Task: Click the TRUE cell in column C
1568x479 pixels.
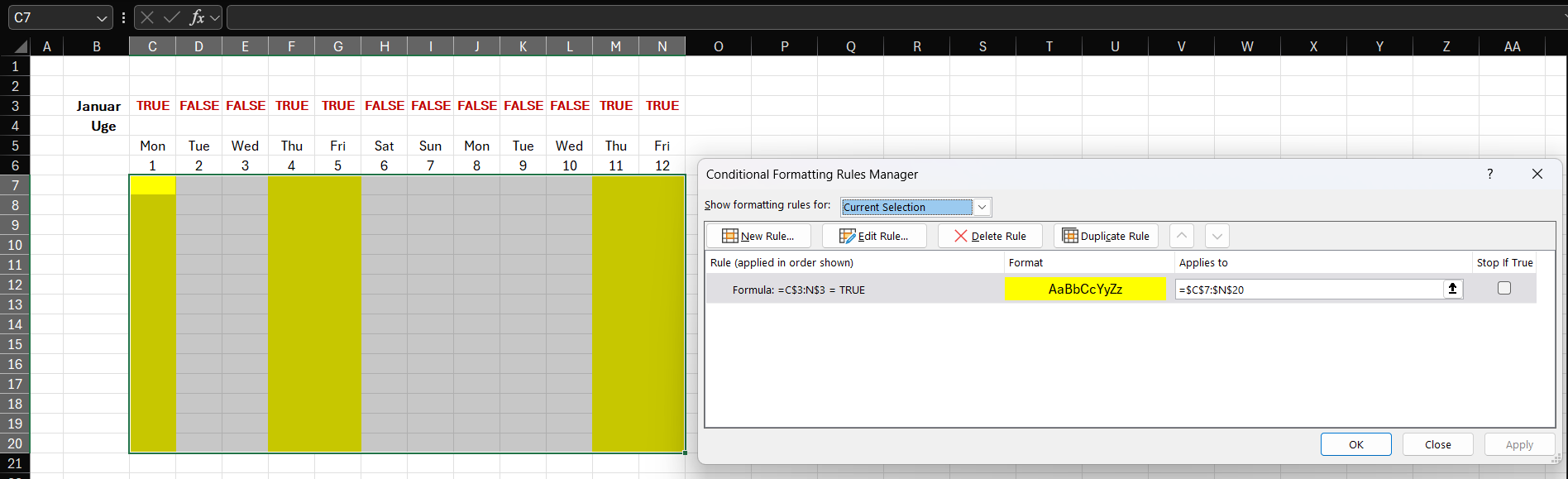Action: pos(152,106)
